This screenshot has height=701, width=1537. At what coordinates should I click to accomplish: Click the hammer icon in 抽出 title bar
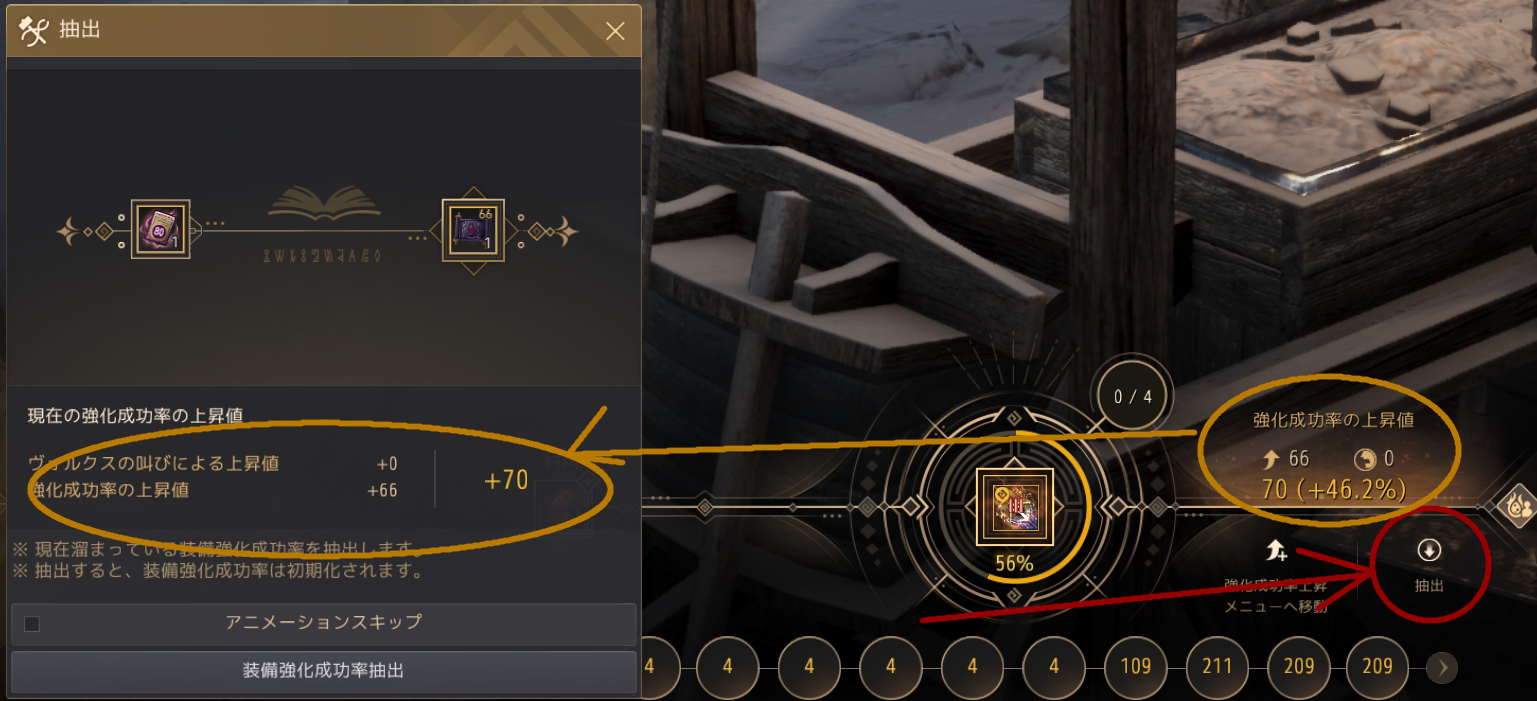34,31
